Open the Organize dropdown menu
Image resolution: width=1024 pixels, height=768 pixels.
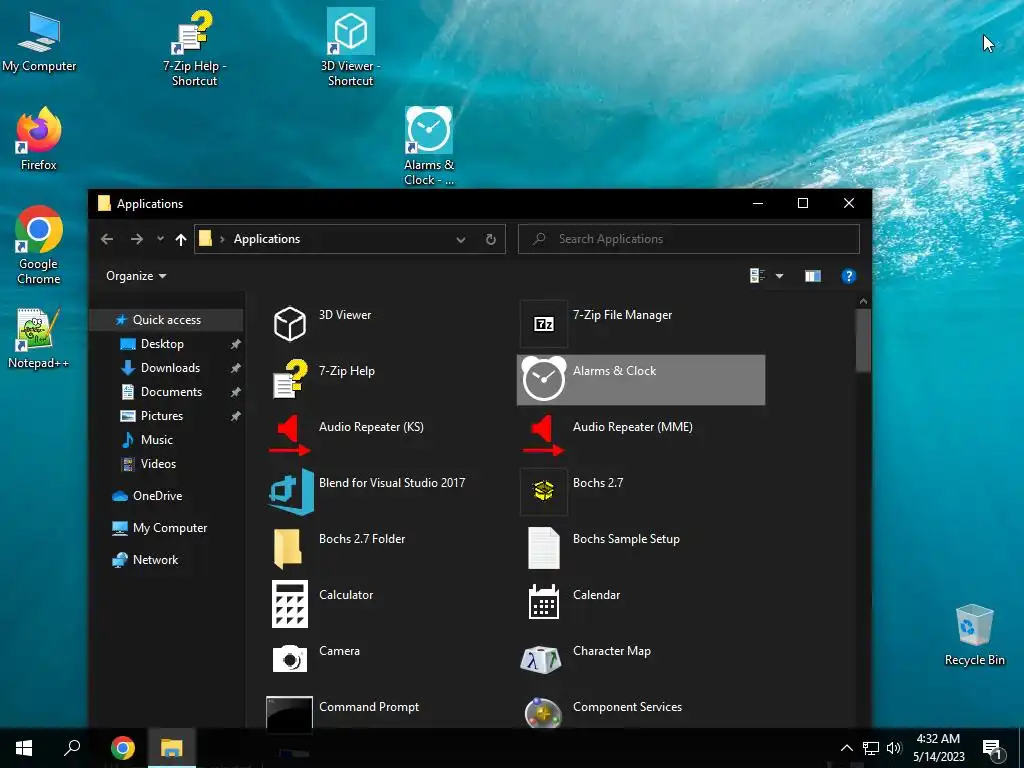(136, 276)
